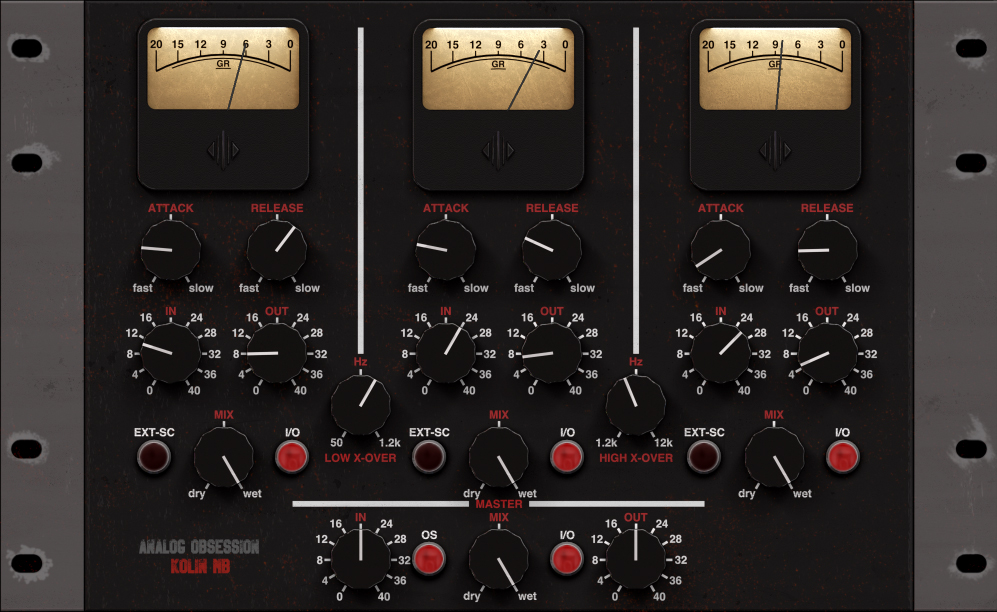The image size is (997, 612).
Task: Click the low band MIX knob
Action: [x=223, y=456]
